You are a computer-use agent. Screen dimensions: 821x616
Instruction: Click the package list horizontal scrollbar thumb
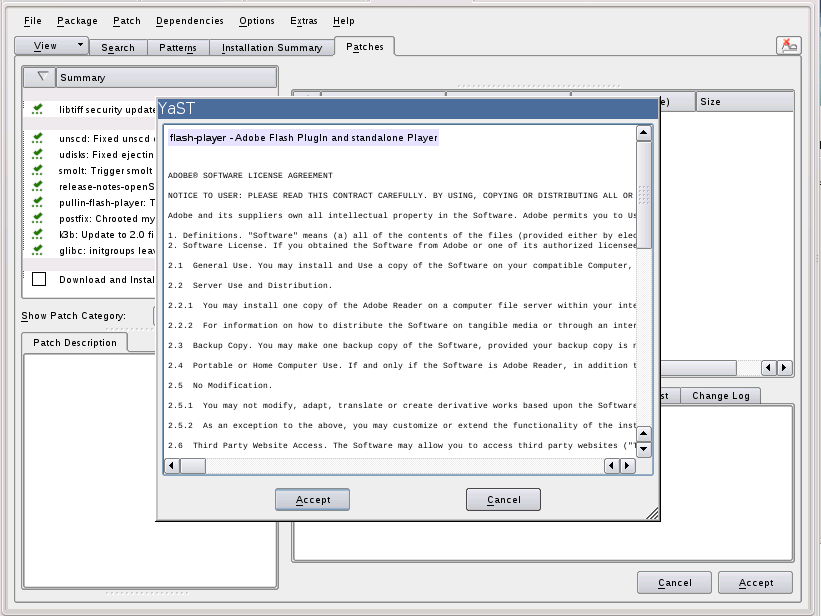tap(698, 368)
